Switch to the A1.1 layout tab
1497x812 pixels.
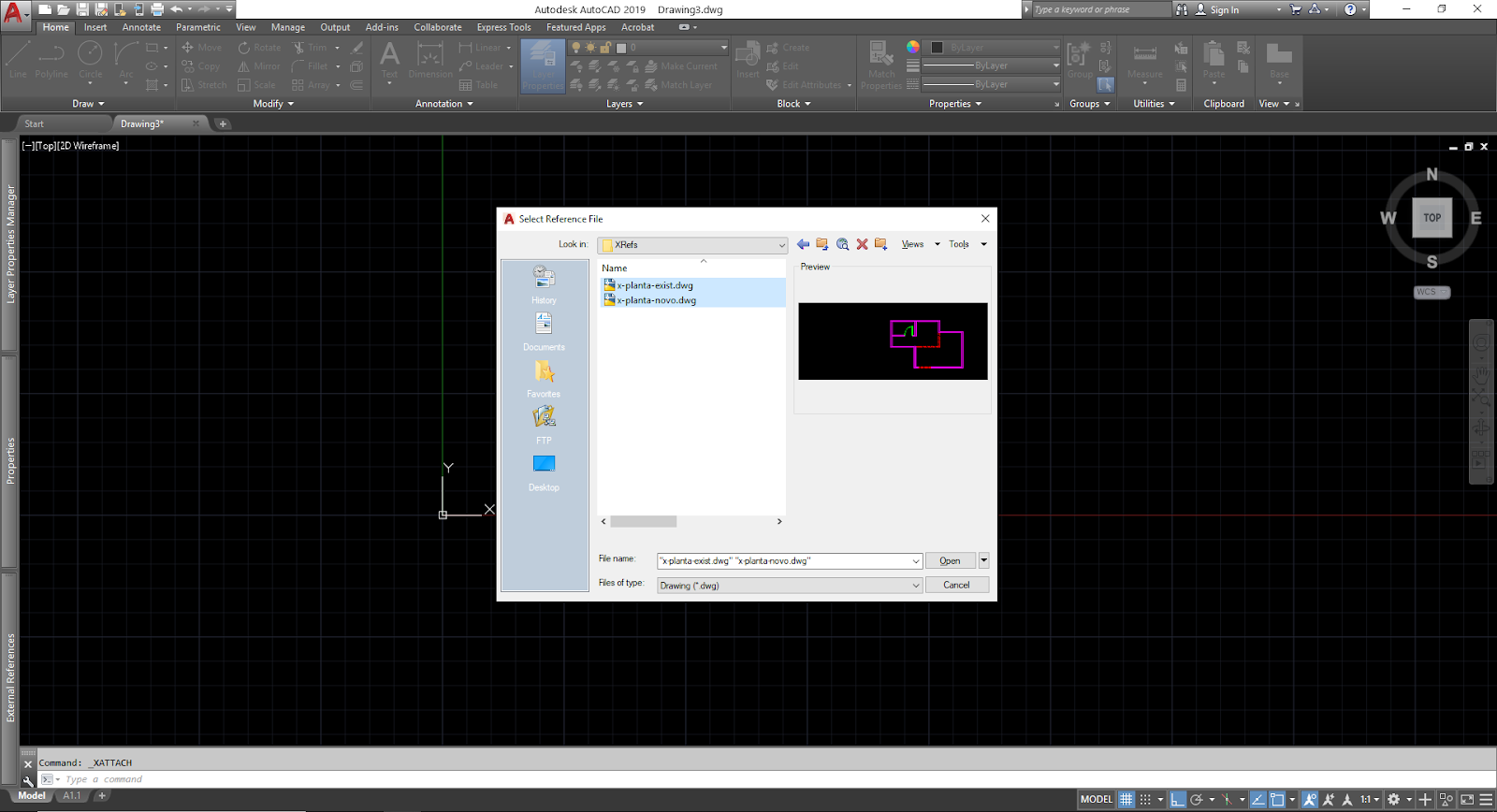tap(72, 796)
